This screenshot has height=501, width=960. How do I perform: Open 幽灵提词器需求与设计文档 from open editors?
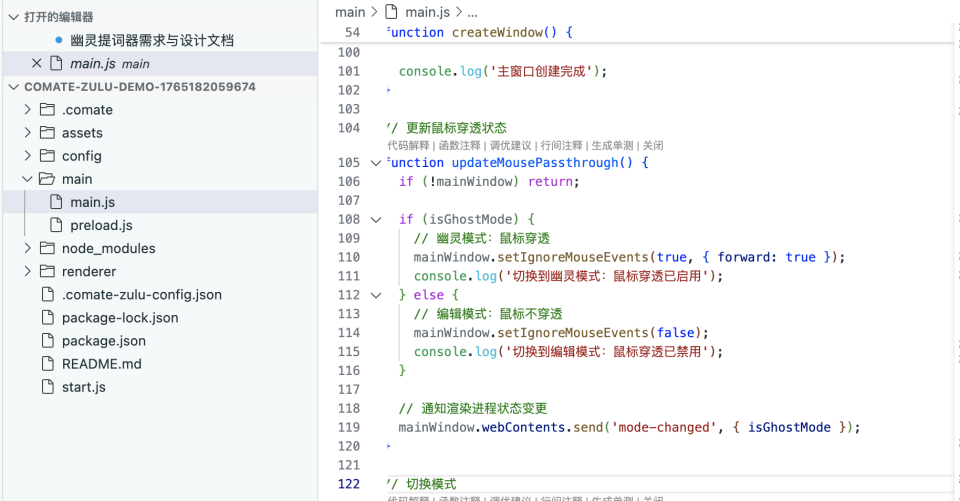tap(152, 40)
